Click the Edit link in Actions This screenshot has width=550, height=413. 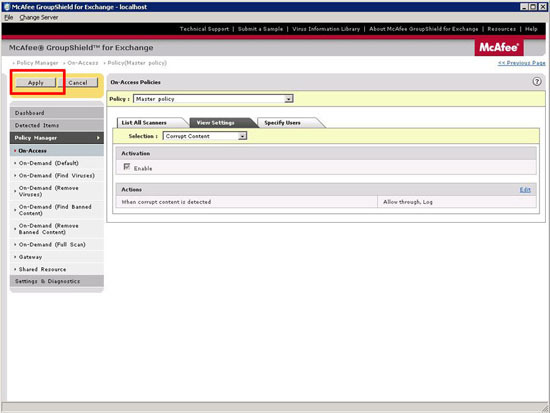pos(525,189)
